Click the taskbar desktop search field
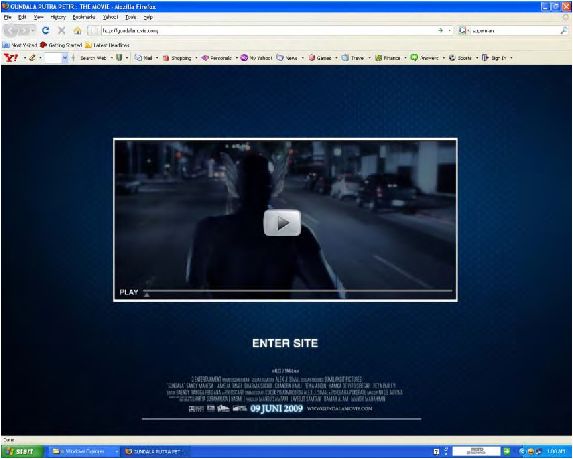Image resolution: width=573 pixels, height=459 pixels. pos(476,451)
